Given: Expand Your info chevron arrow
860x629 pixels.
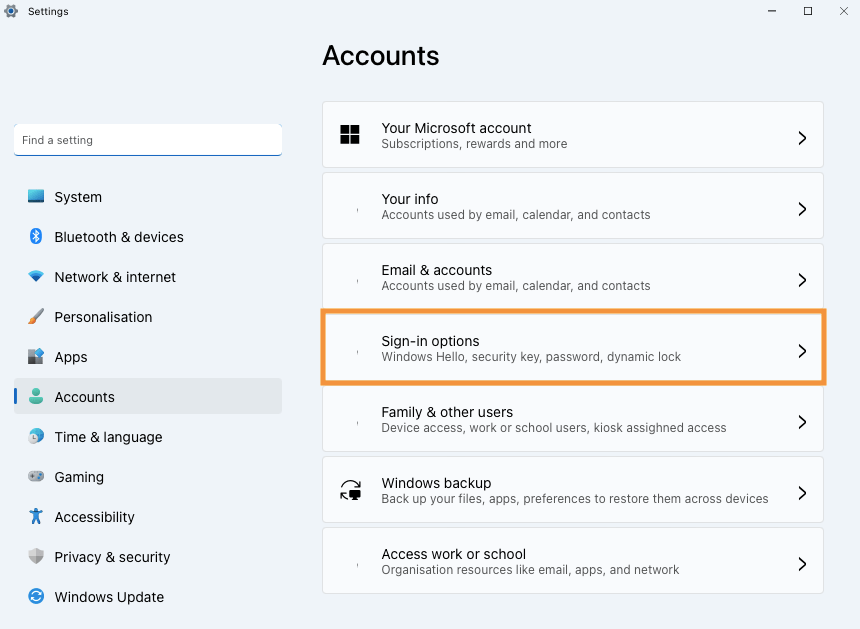Looking at the screenshot, I should (x=802, y=209).
